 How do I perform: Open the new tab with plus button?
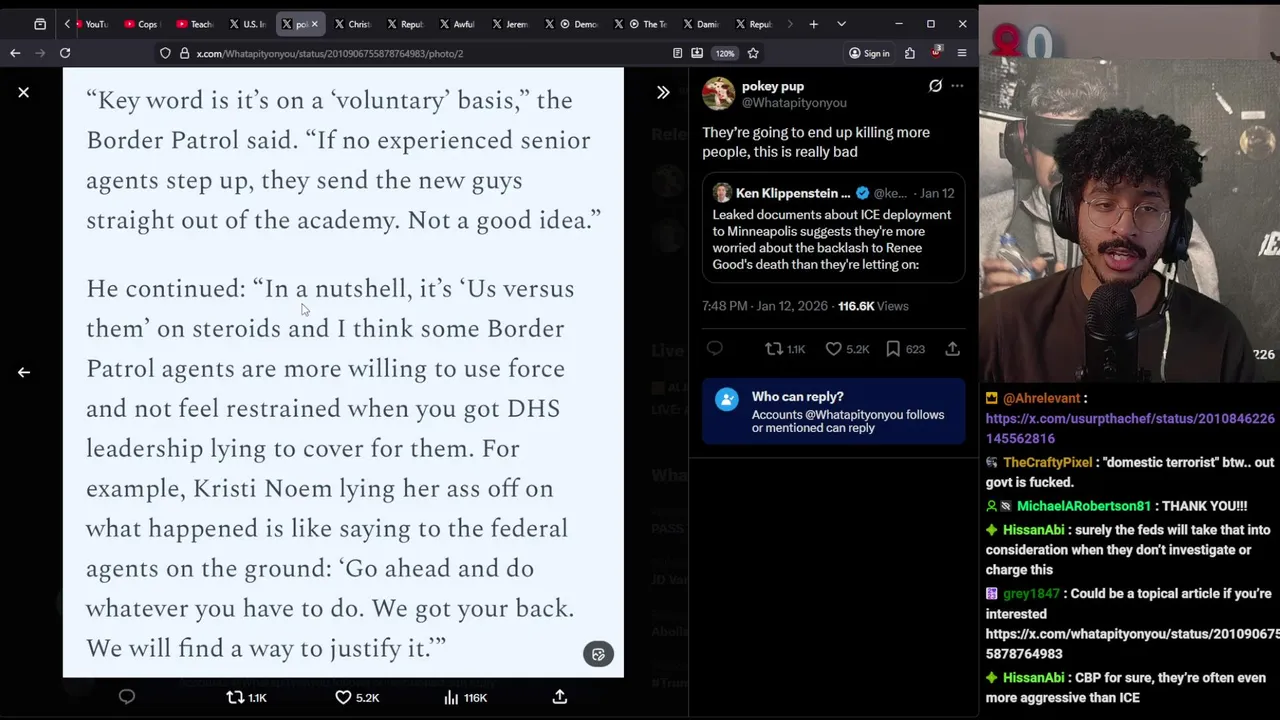coord(813,24)
